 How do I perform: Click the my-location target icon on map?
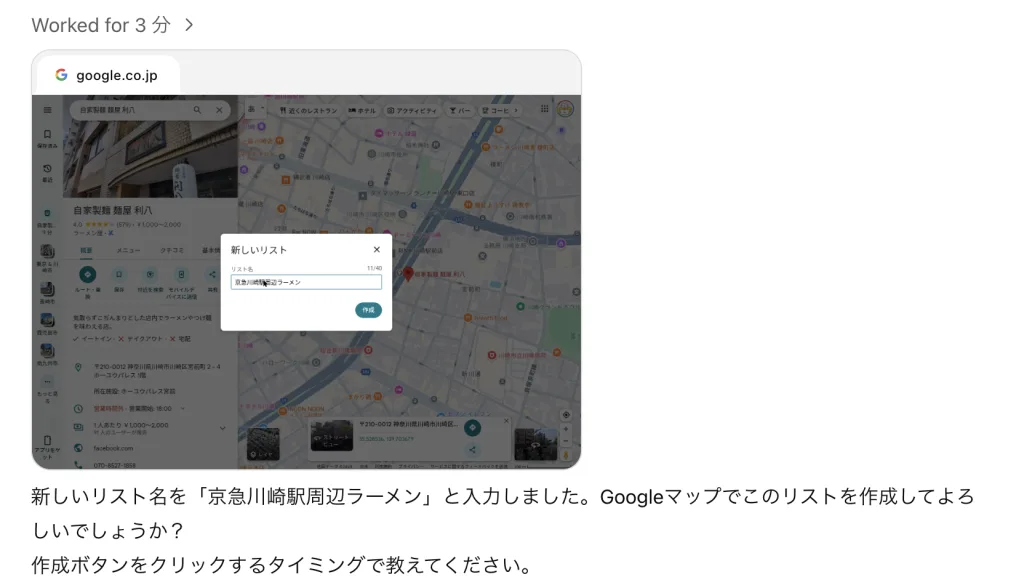pyautogui.click(x=566, y=415)
